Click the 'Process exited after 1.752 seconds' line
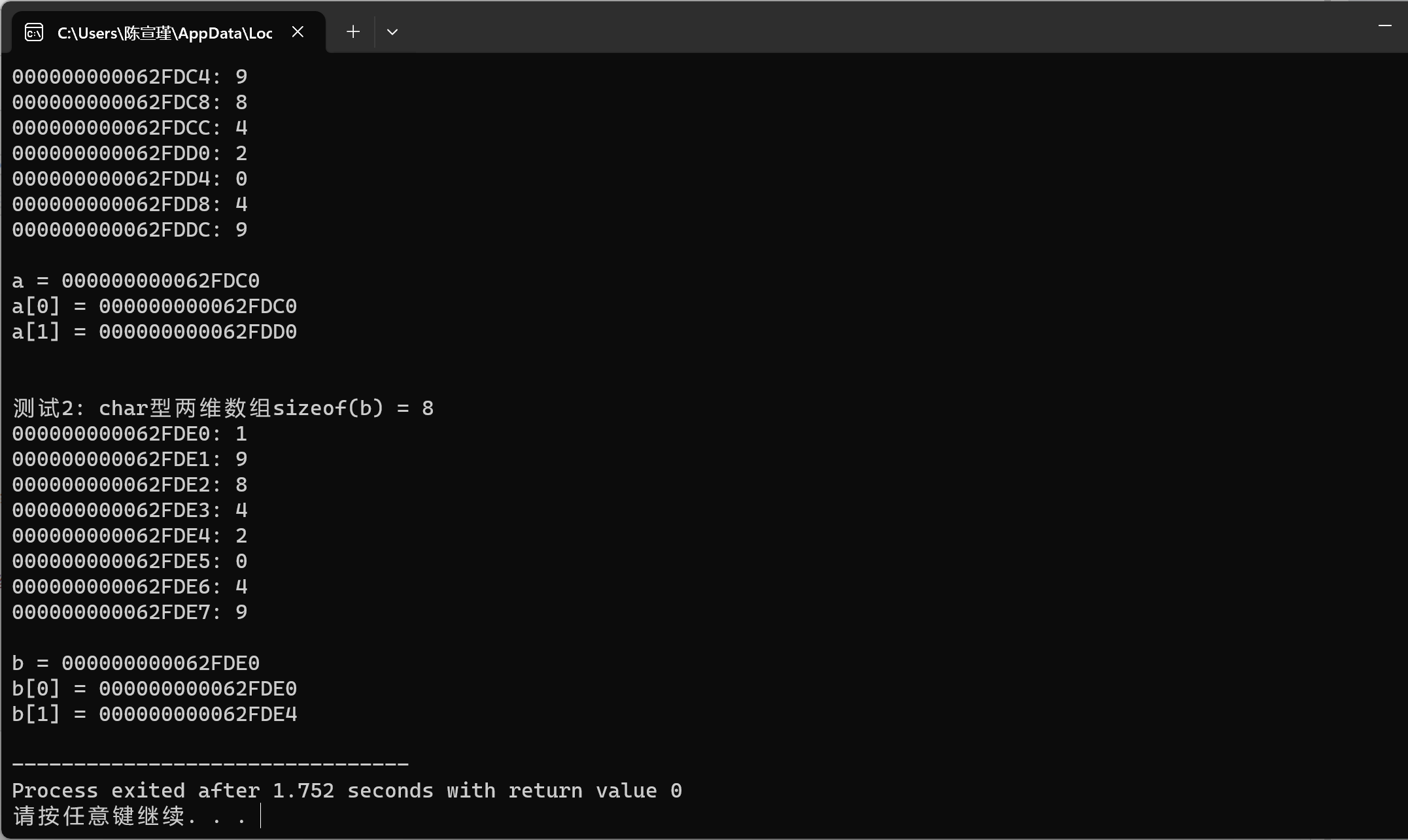This screenshot has width=1408, height=840. click(x=347, y=791)
